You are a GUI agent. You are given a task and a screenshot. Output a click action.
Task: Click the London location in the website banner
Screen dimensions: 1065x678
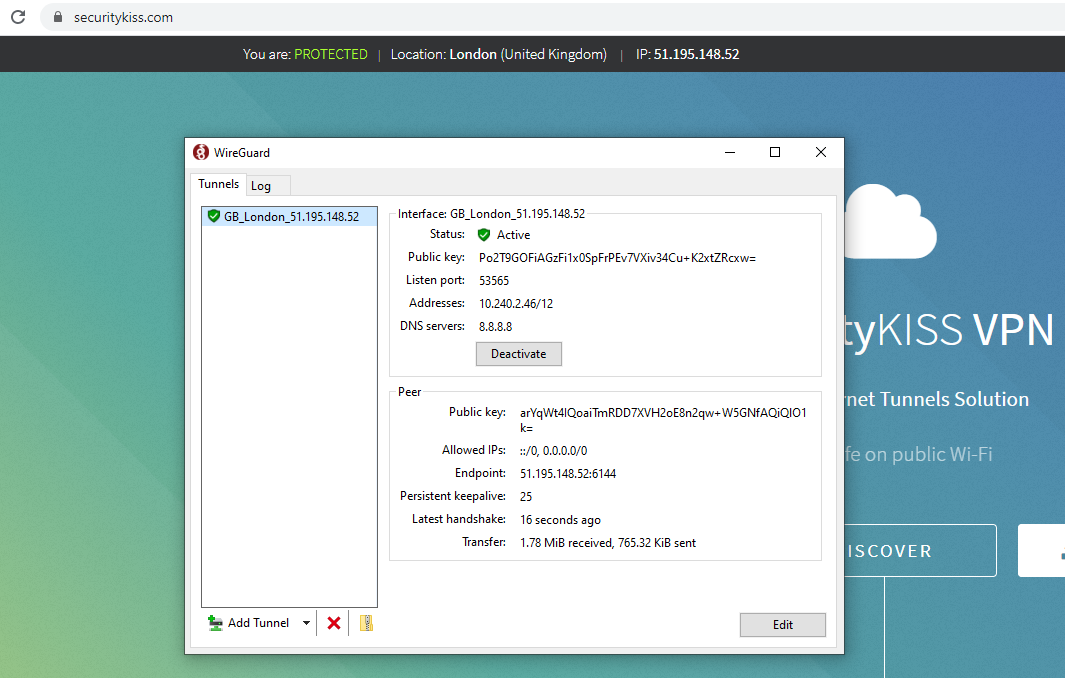(x=473, y=54)
